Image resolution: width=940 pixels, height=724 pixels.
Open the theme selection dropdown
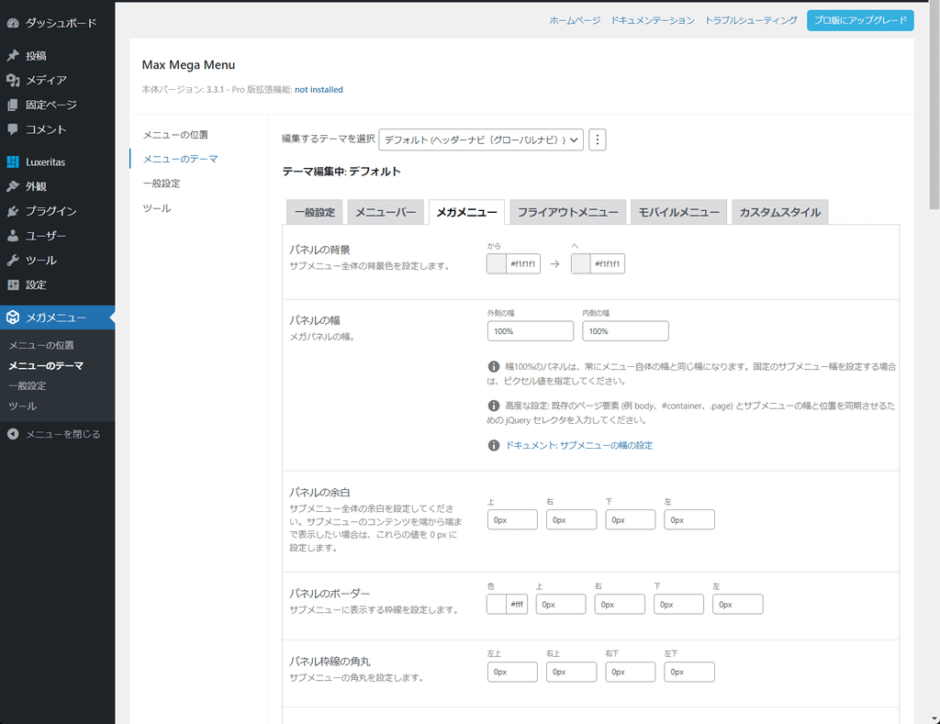click(481, 140)
